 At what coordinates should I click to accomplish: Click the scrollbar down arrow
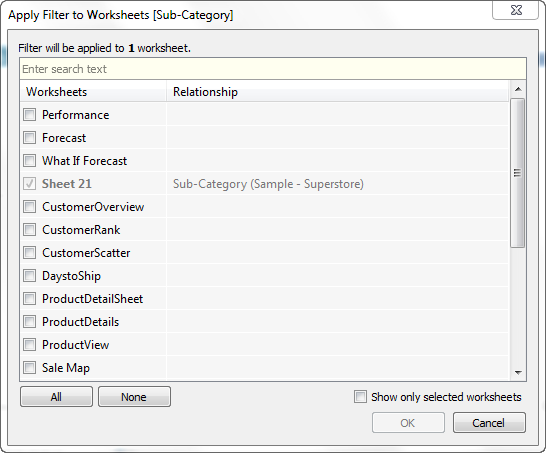pyautogui.click(x=518, y=373)
